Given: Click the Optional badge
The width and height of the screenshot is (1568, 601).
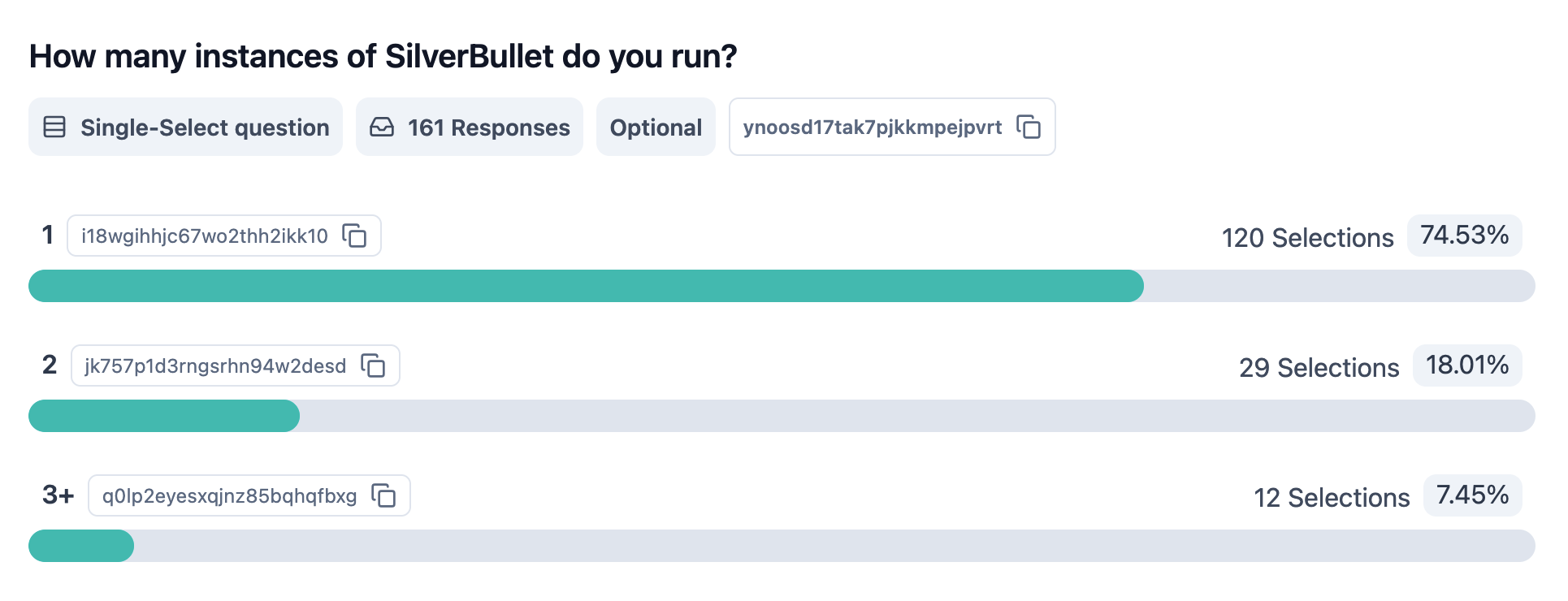Looking at the screenshot, I should 656,127.
